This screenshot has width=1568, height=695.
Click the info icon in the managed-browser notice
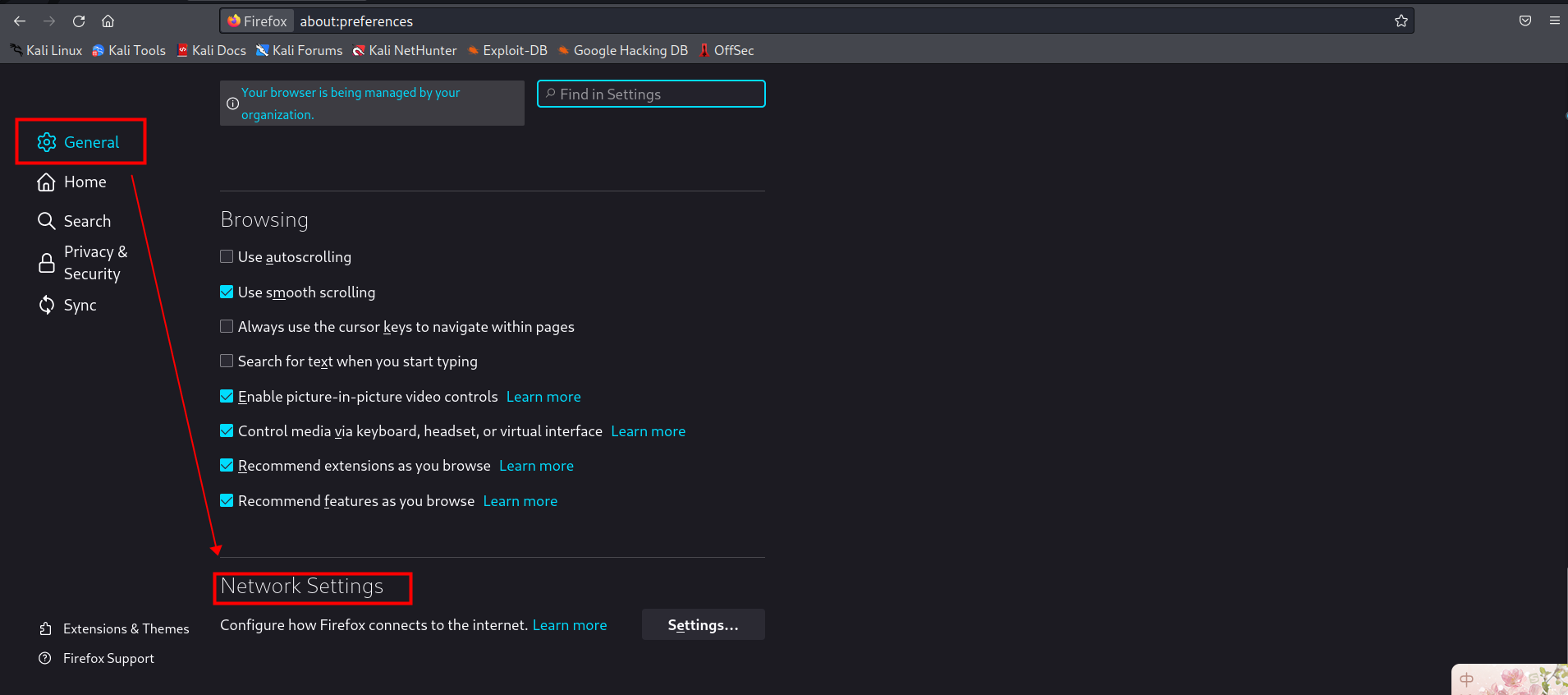point(232,104)
